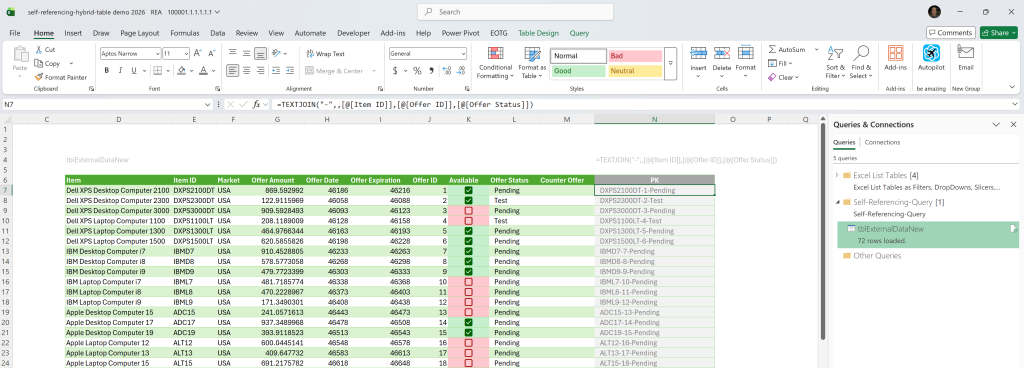Uncheck Available for Offer ID 1
The image size is (1024, 368).
coord(468,191)
